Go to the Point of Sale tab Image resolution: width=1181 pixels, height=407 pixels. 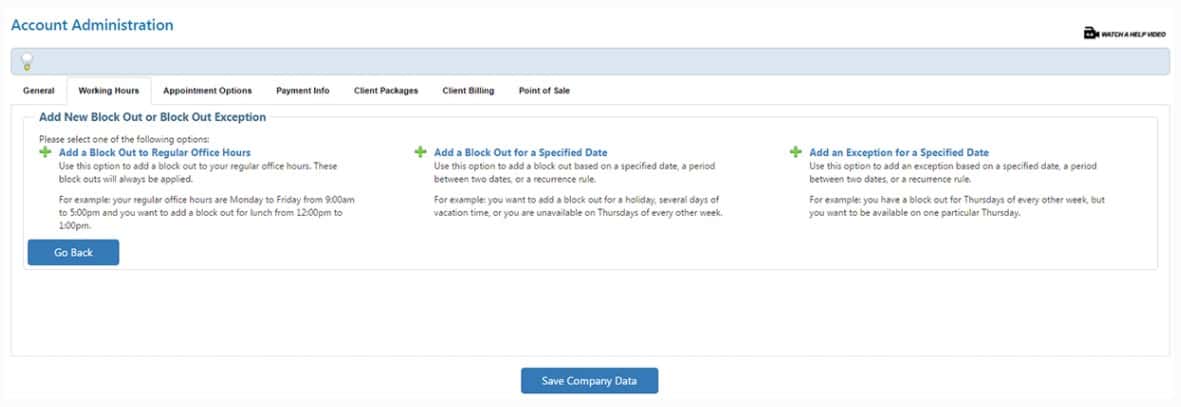coord(544,91)
